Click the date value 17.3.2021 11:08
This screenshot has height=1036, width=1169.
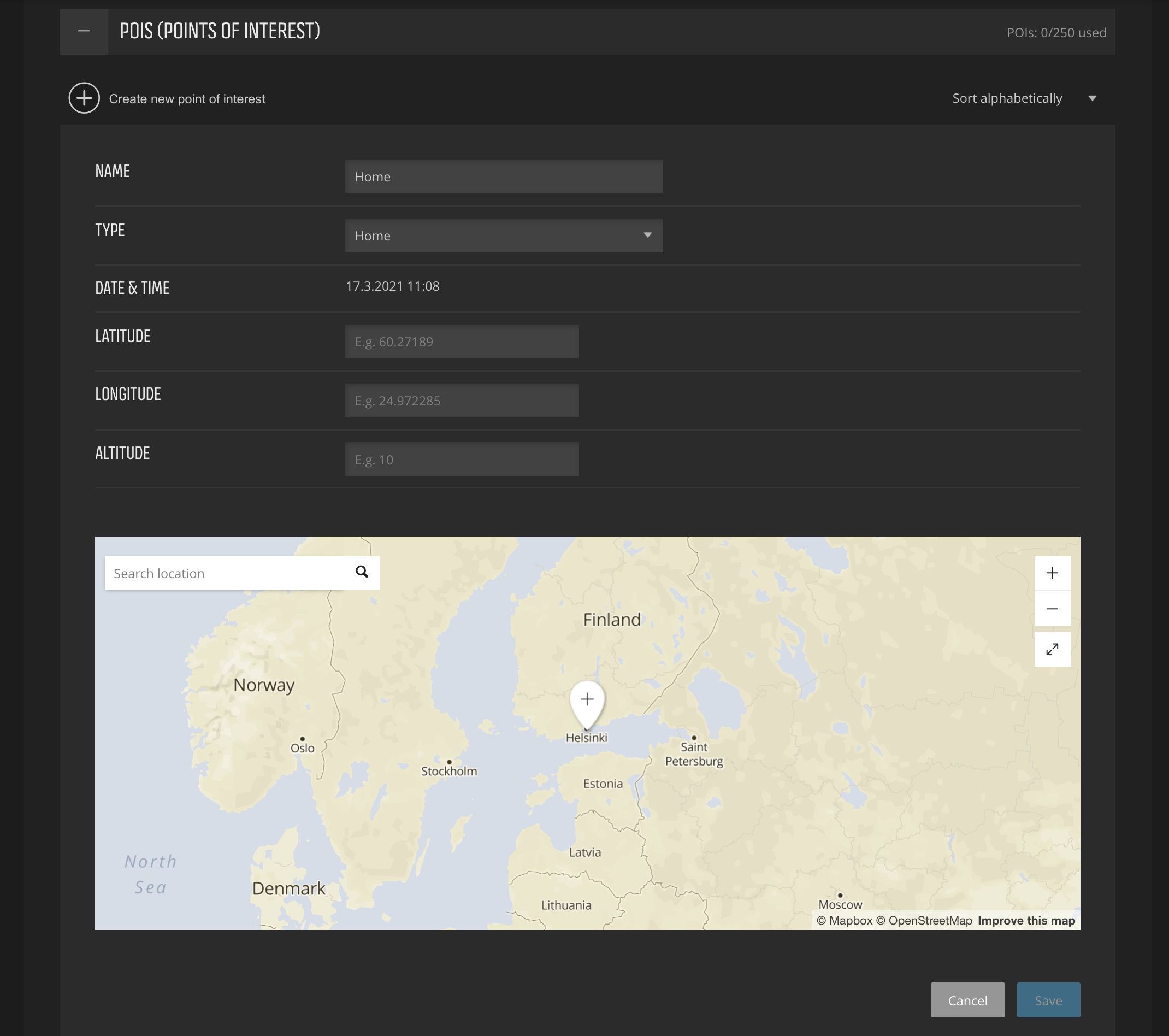[x=392, y=286]
